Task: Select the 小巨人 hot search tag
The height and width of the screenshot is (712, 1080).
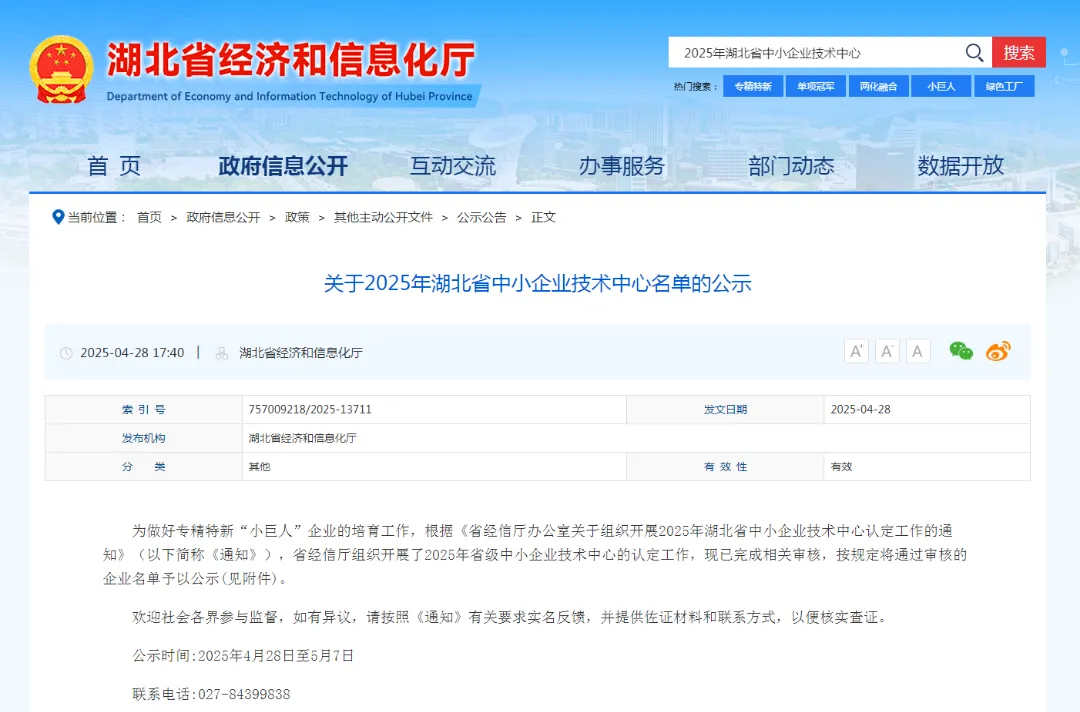Action: pyautogui.click(x=941, y=87)
